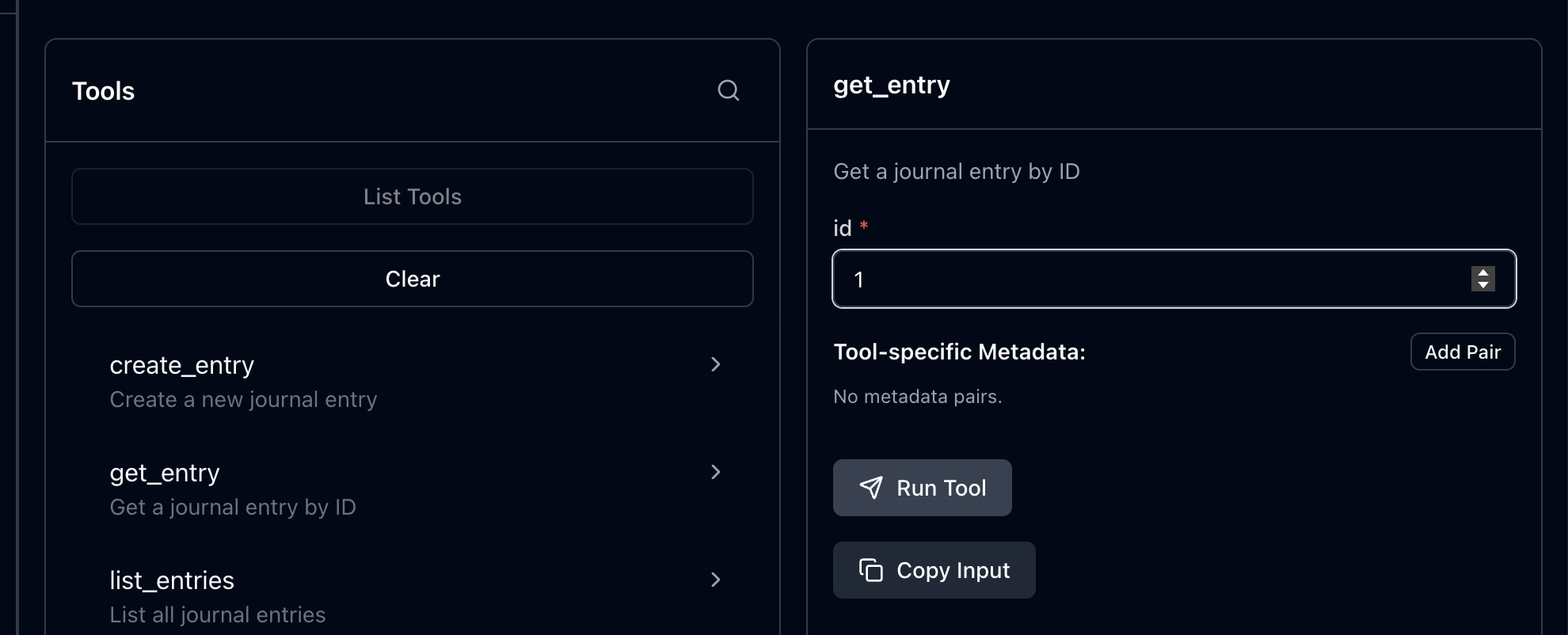The width and height of the screenshot is (1568, 635).
Task: Click the Run Tool button label
Action: [x=941, y=488]
